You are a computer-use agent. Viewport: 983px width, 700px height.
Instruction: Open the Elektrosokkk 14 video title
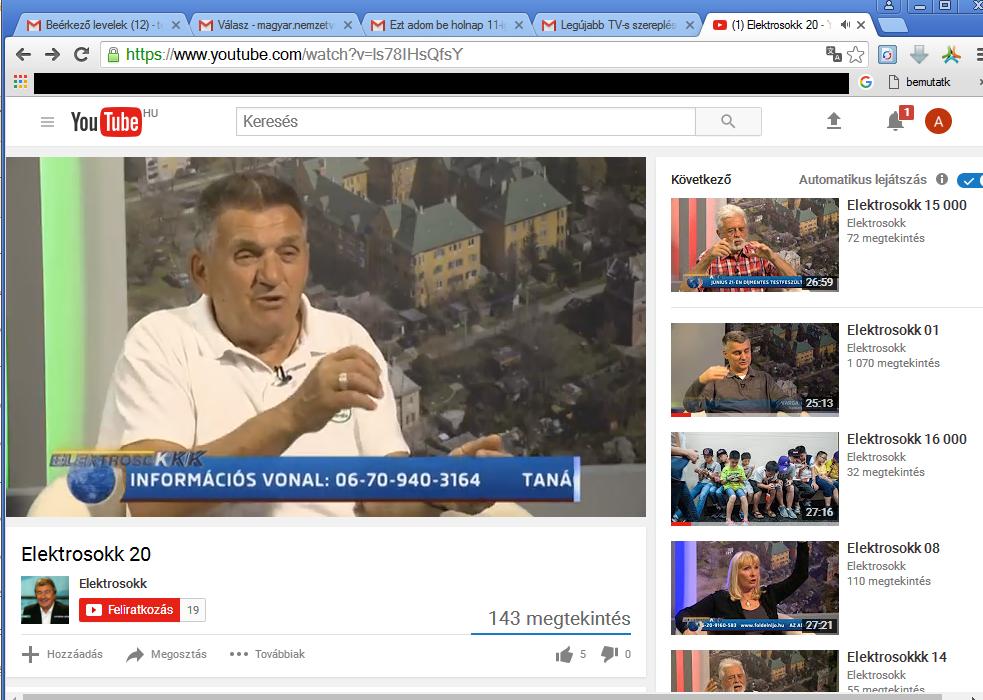tap(896, 657)
